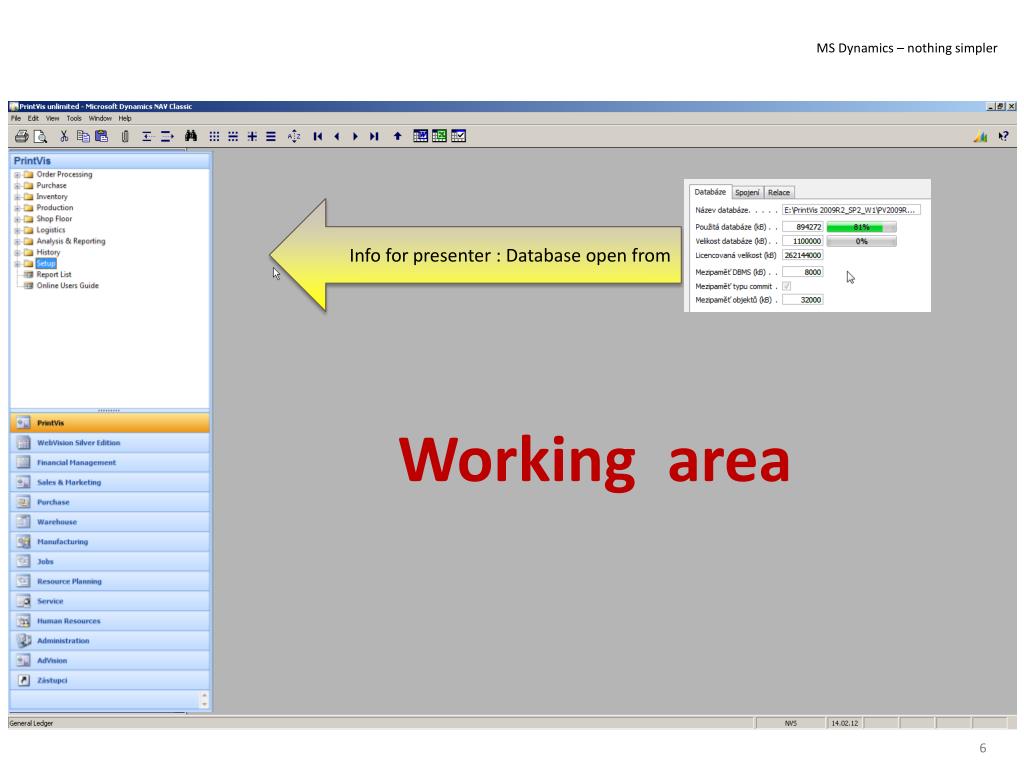The width and height of the screenshot is (1024, 768).
Task: Click the Print toolbar icon
Action: 22,136
